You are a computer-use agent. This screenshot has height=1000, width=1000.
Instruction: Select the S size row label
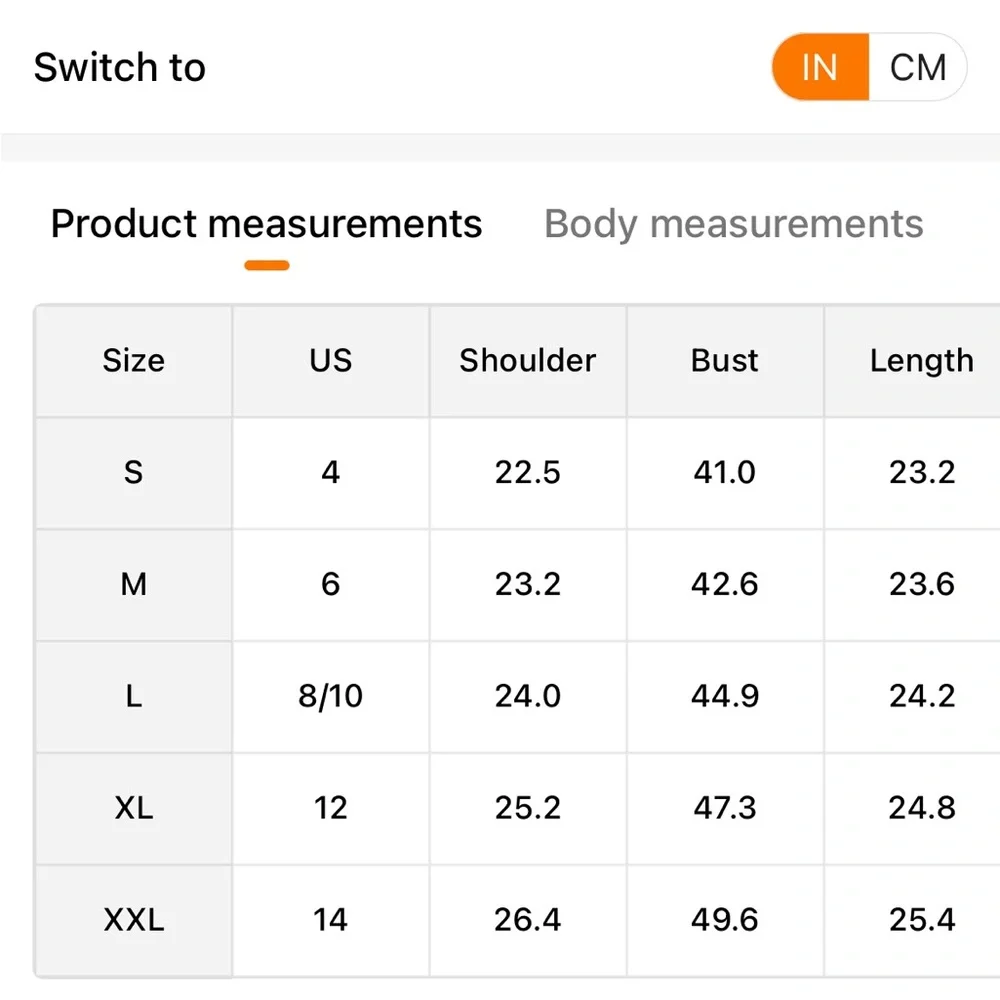point(134,473)
